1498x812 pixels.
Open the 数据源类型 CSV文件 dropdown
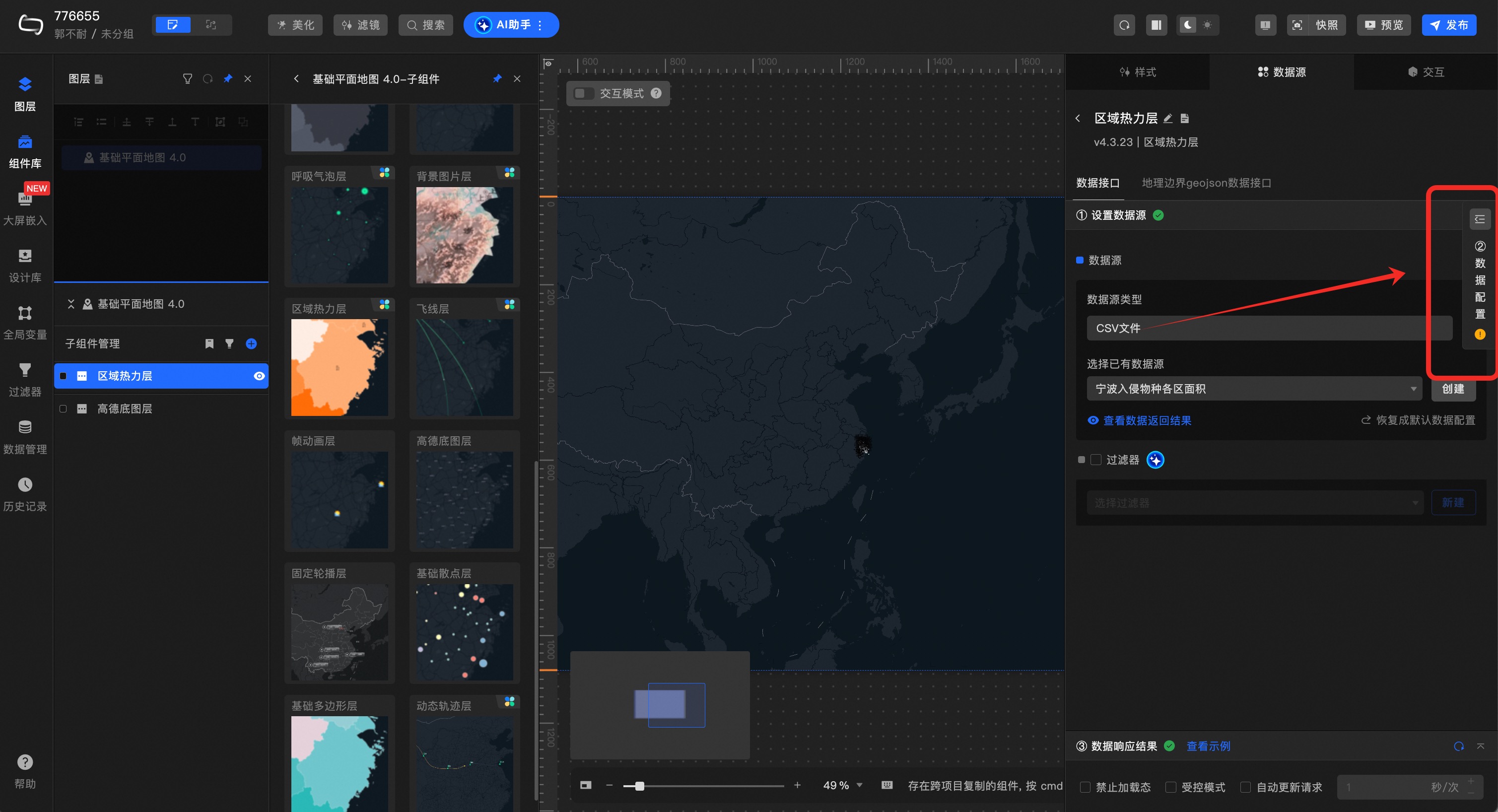coord(1268,328)
